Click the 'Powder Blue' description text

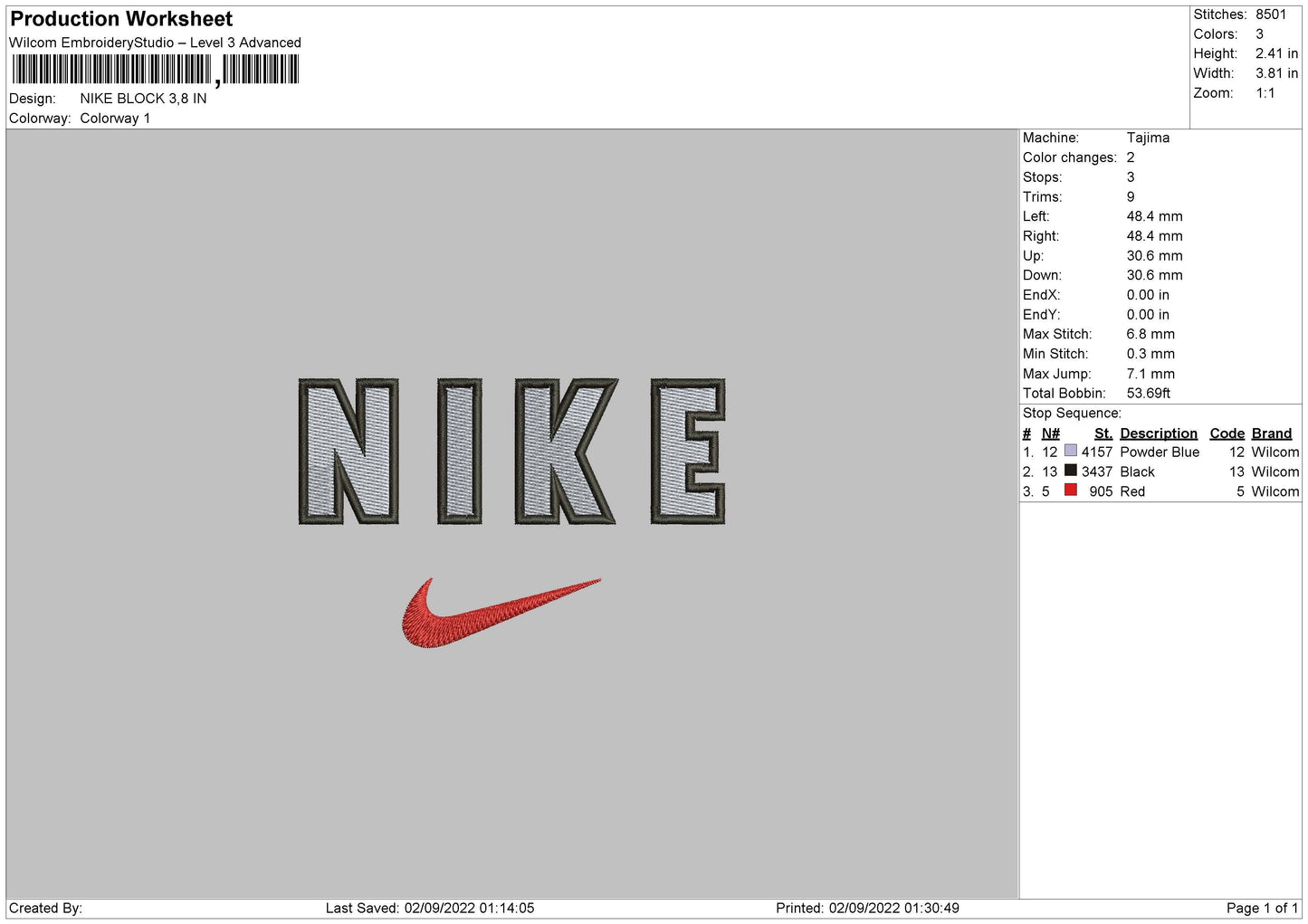click(x=1160, y=452)
